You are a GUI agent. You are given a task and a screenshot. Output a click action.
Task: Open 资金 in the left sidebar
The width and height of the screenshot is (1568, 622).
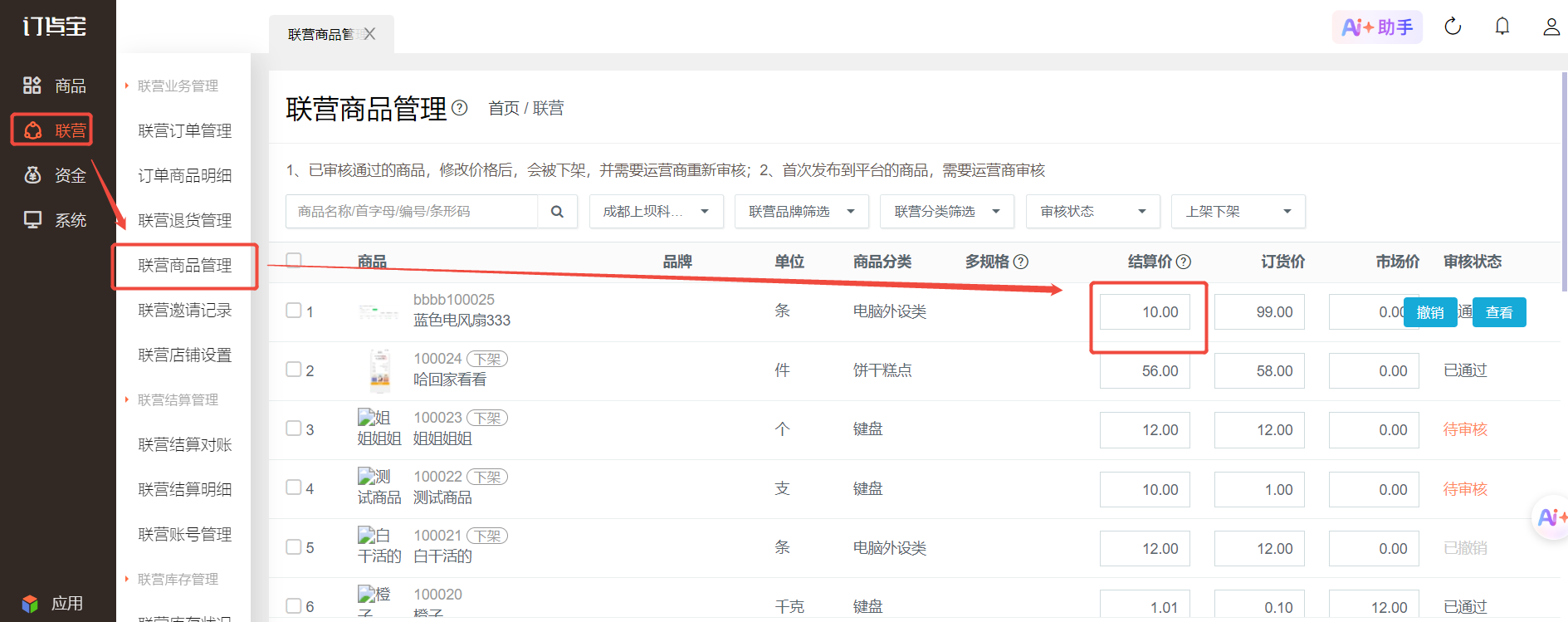tap(55, 175)
